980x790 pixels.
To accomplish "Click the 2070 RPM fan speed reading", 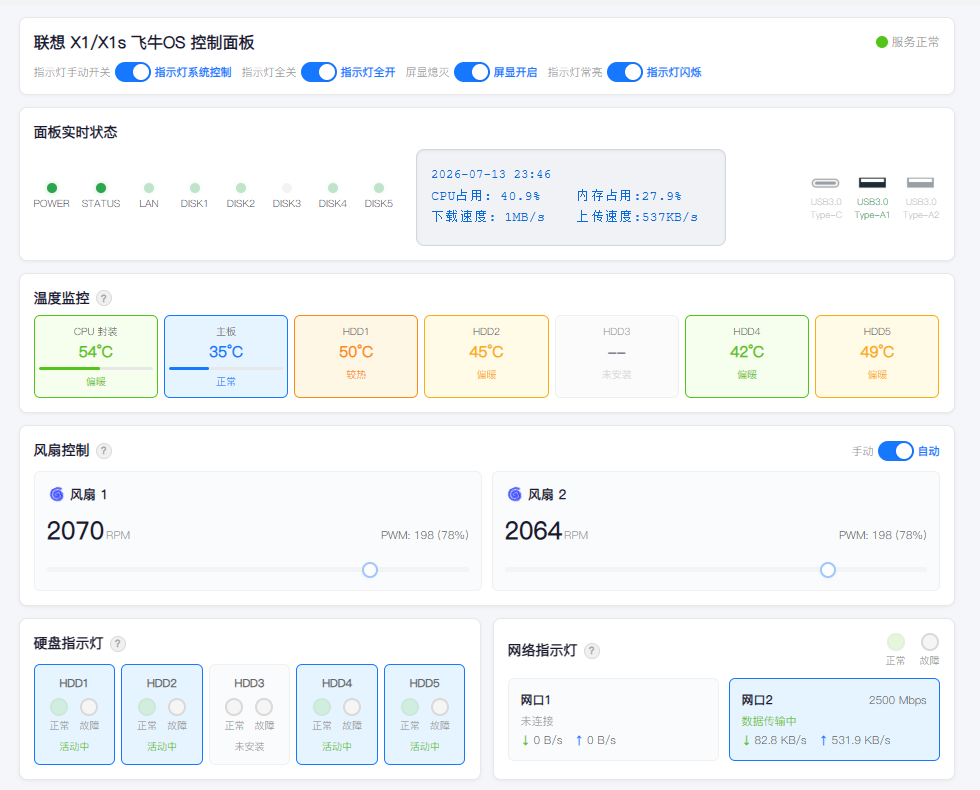I will coord(88,531).
